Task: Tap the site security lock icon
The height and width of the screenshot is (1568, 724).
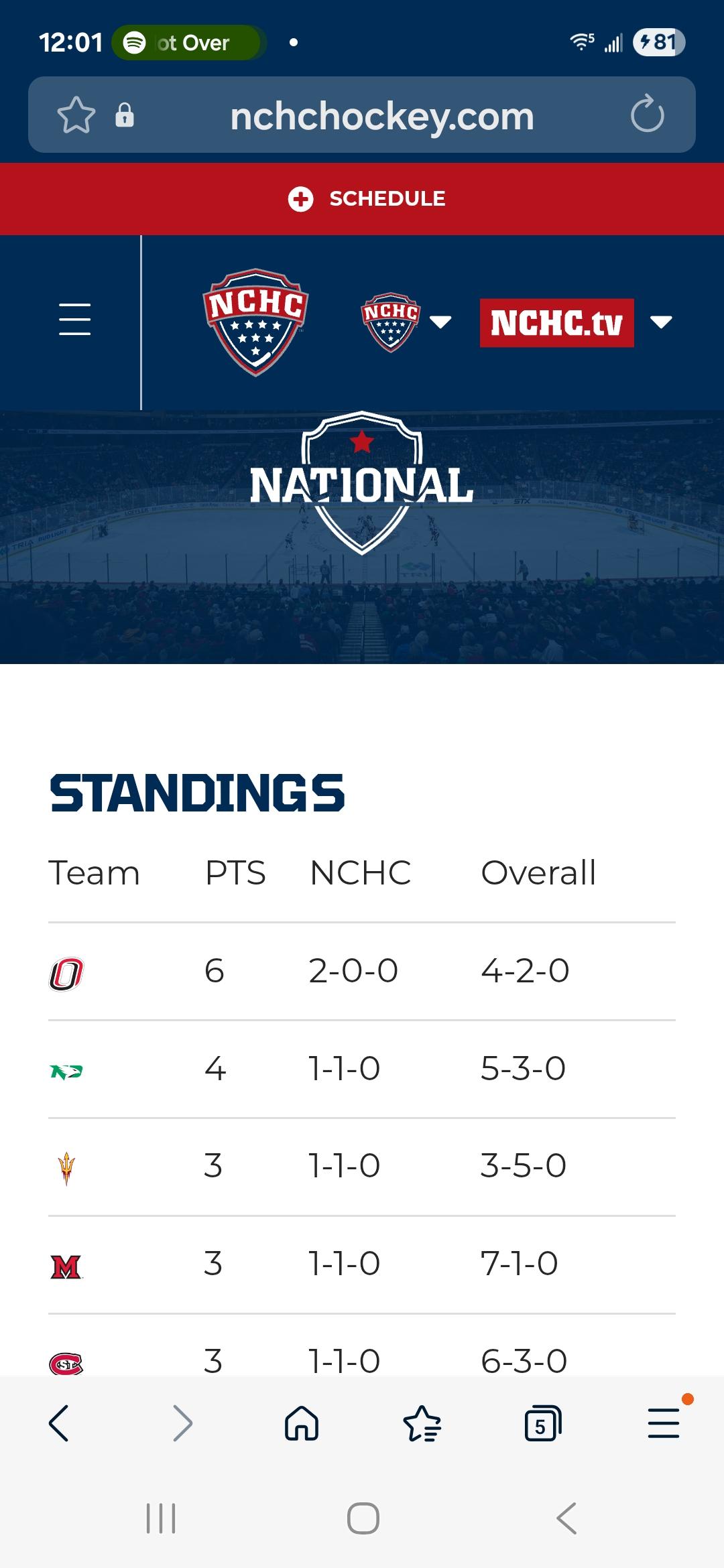Action: [x=125, y=115]
